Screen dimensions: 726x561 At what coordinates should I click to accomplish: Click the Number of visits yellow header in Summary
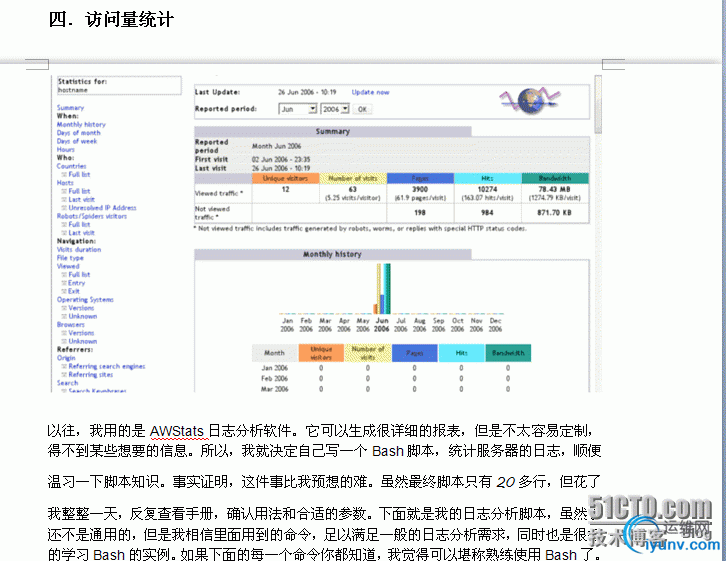click(x=353, y=178)
